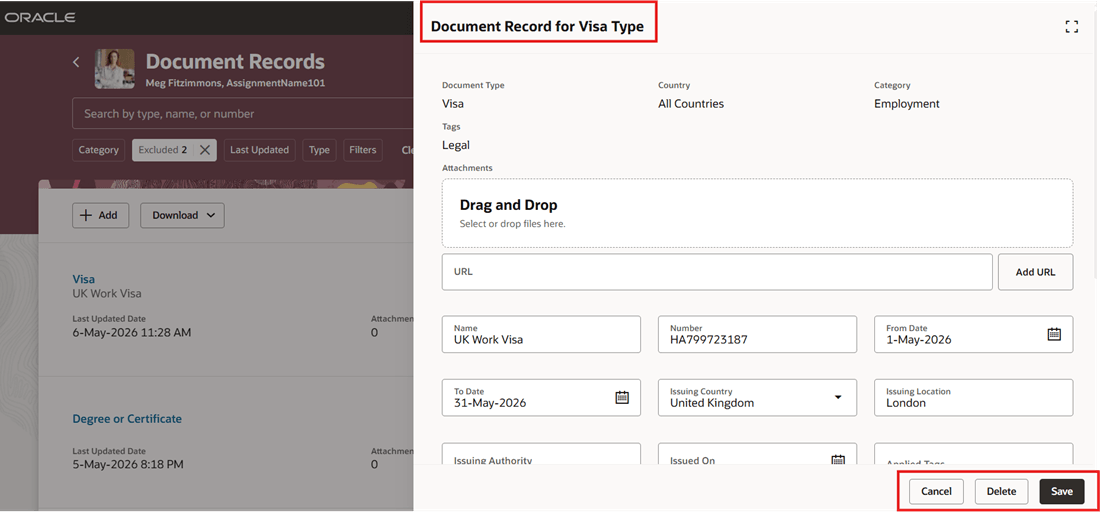Expand the drawer to full screen
Image resolution: width=1100 pixels, height=512 pixels.
1071,27
